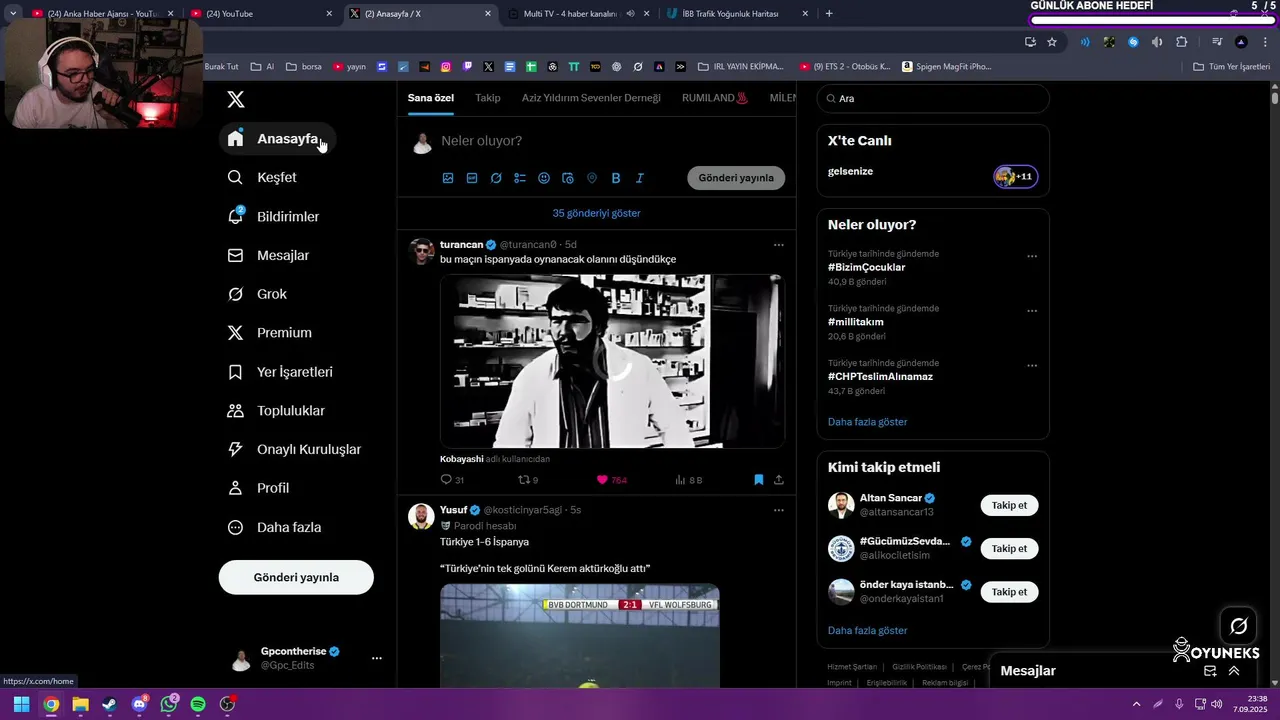Click composer Gönderi yayınla button

point(736,178)
